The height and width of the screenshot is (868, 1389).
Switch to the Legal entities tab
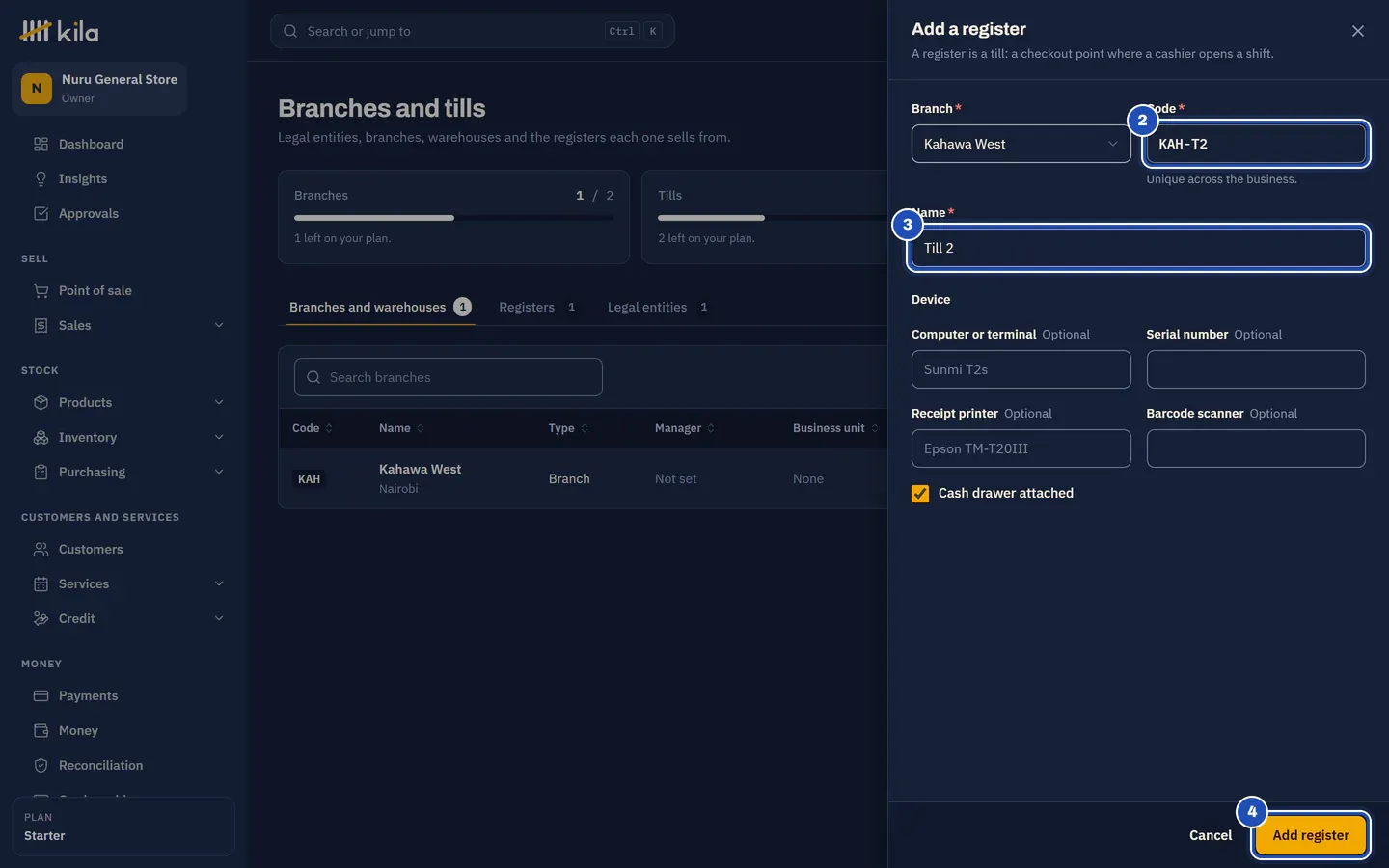[x=659, y=307]
